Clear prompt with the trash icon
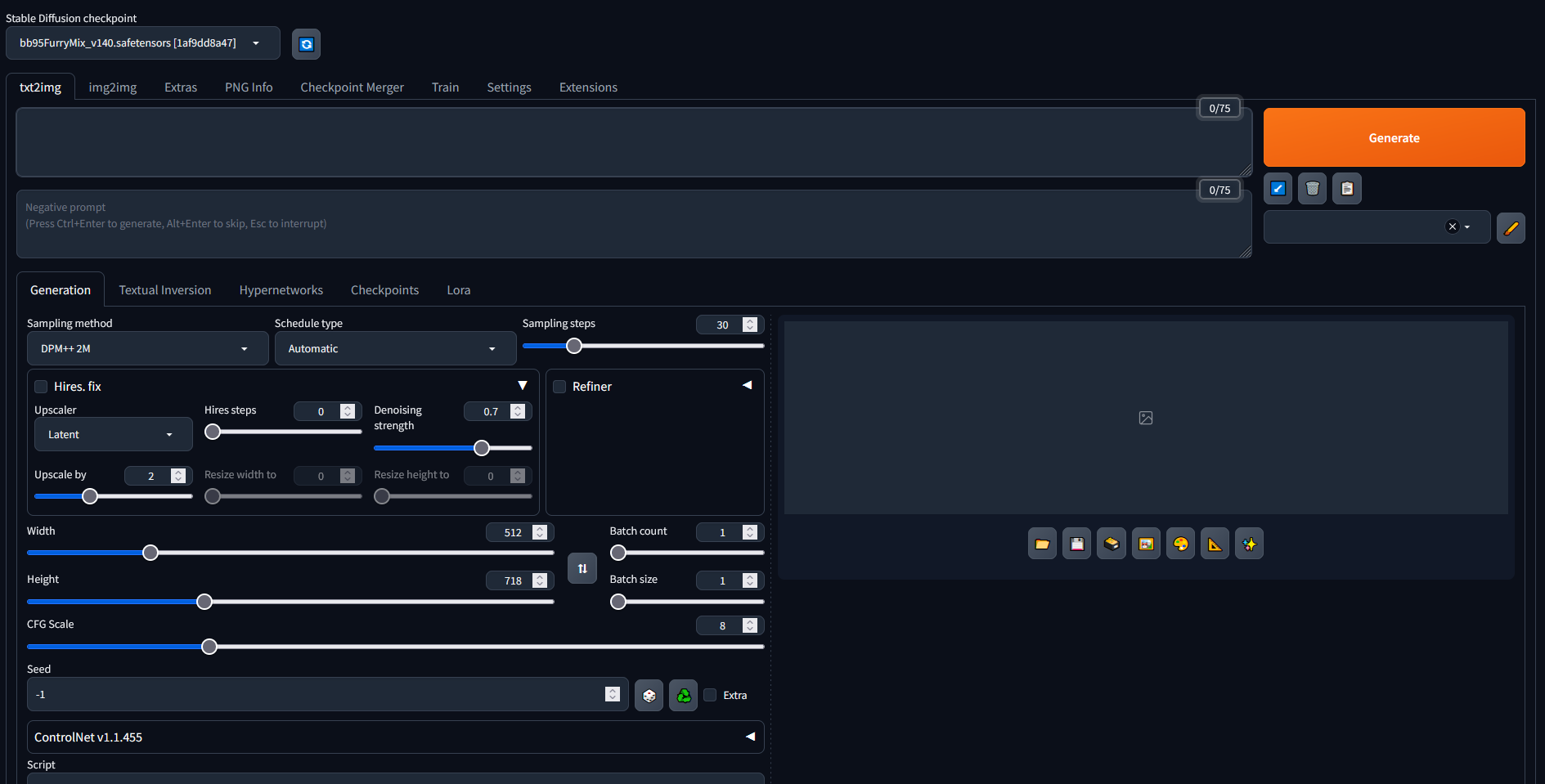Screen dimensions: 1545x784 point(1312,189)
